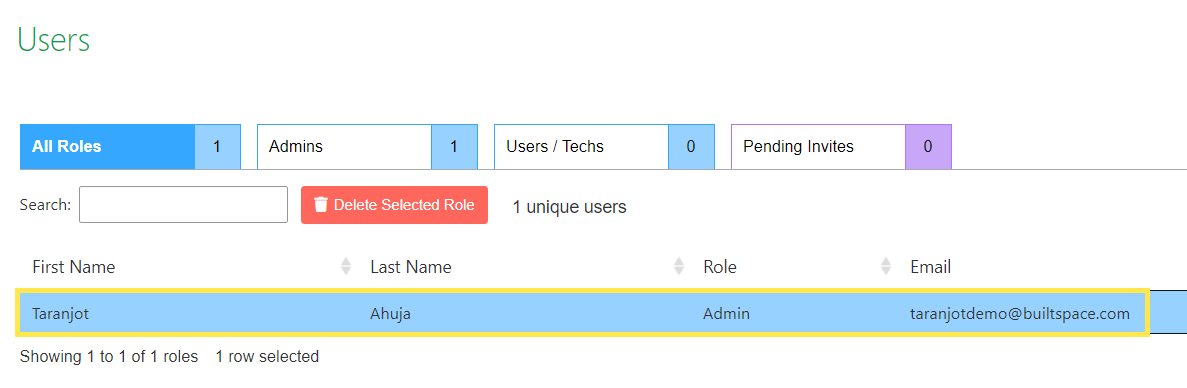The width and height of the screenshot is (1187, 388).
Task: Click the Pending Invites count badge
Action: [x=928, y=147]
